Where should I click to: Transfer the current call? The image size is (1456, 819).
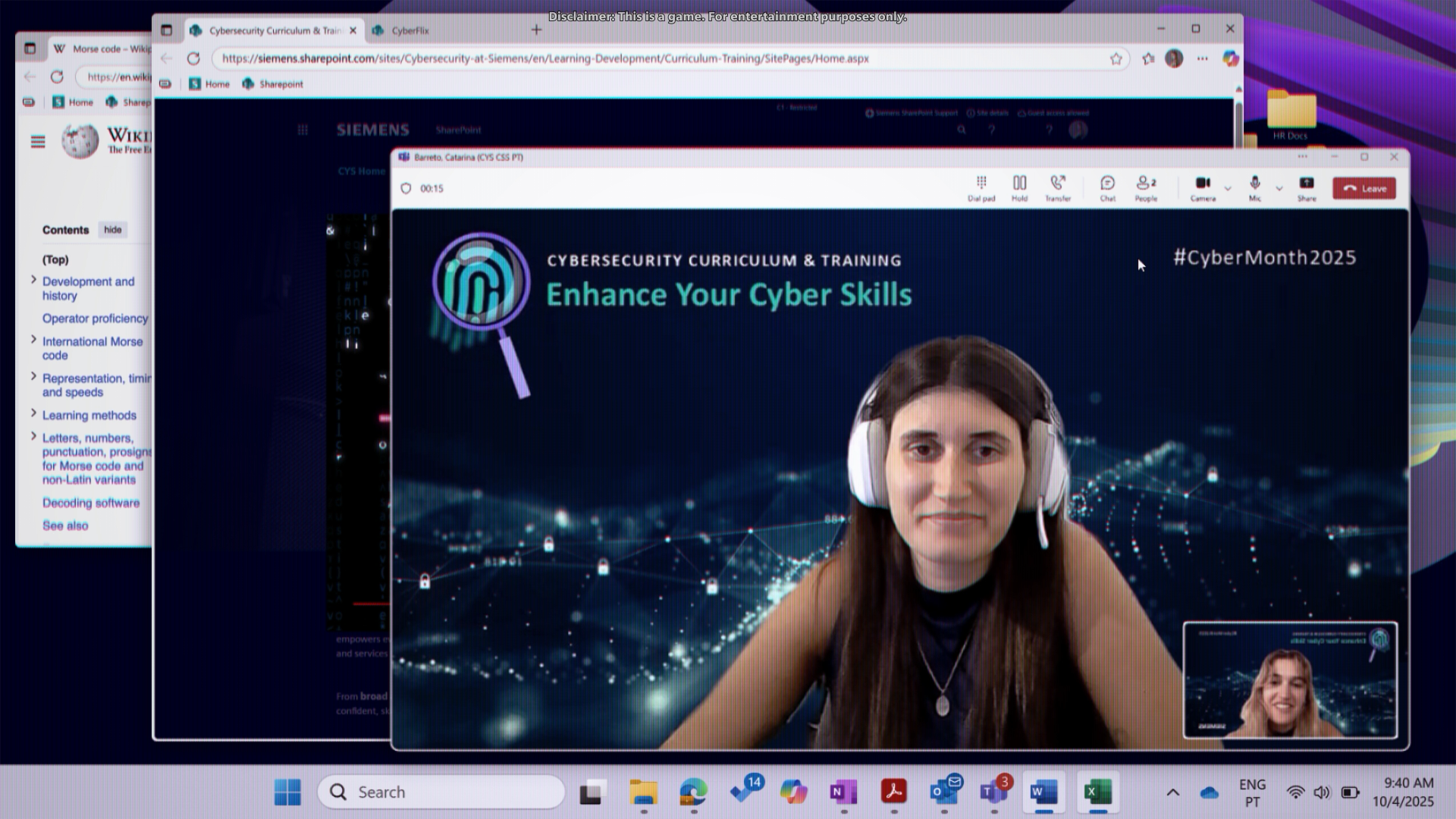(x=1059, y=188)
